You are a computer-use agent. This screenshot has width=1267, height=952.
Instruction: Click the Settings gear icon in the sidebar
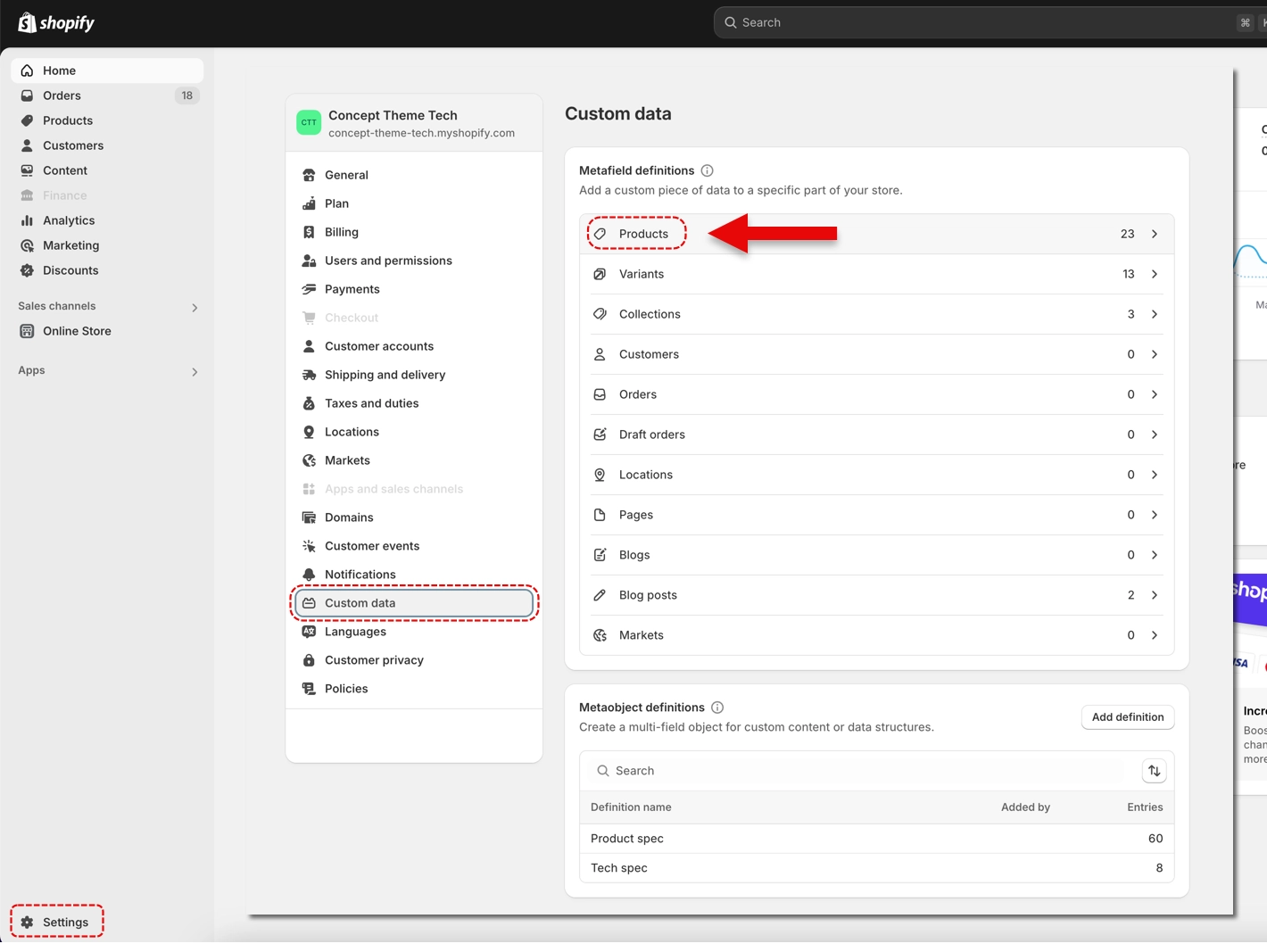(x=28, y=923)
